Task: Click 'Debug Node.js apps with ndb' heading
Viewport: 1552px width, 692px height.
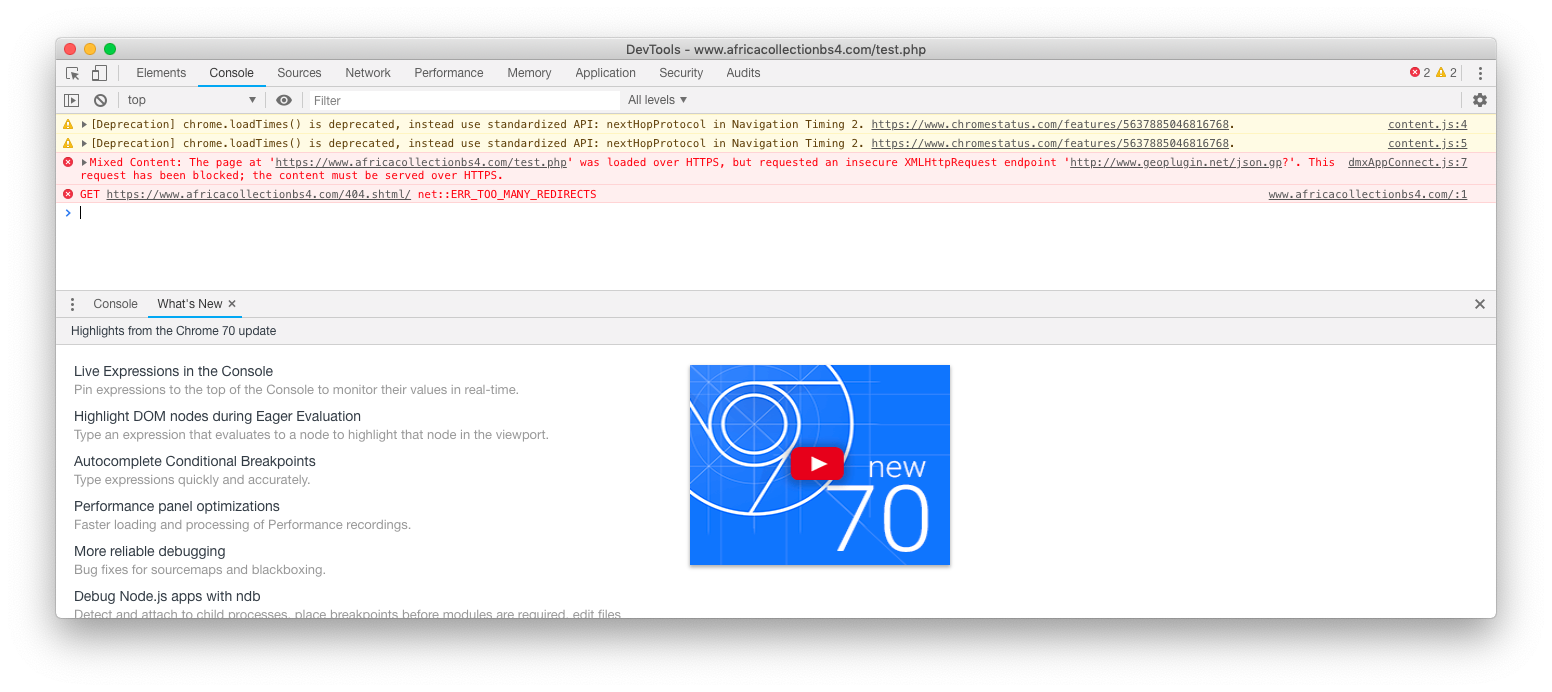Action: [x=167, y=596]
